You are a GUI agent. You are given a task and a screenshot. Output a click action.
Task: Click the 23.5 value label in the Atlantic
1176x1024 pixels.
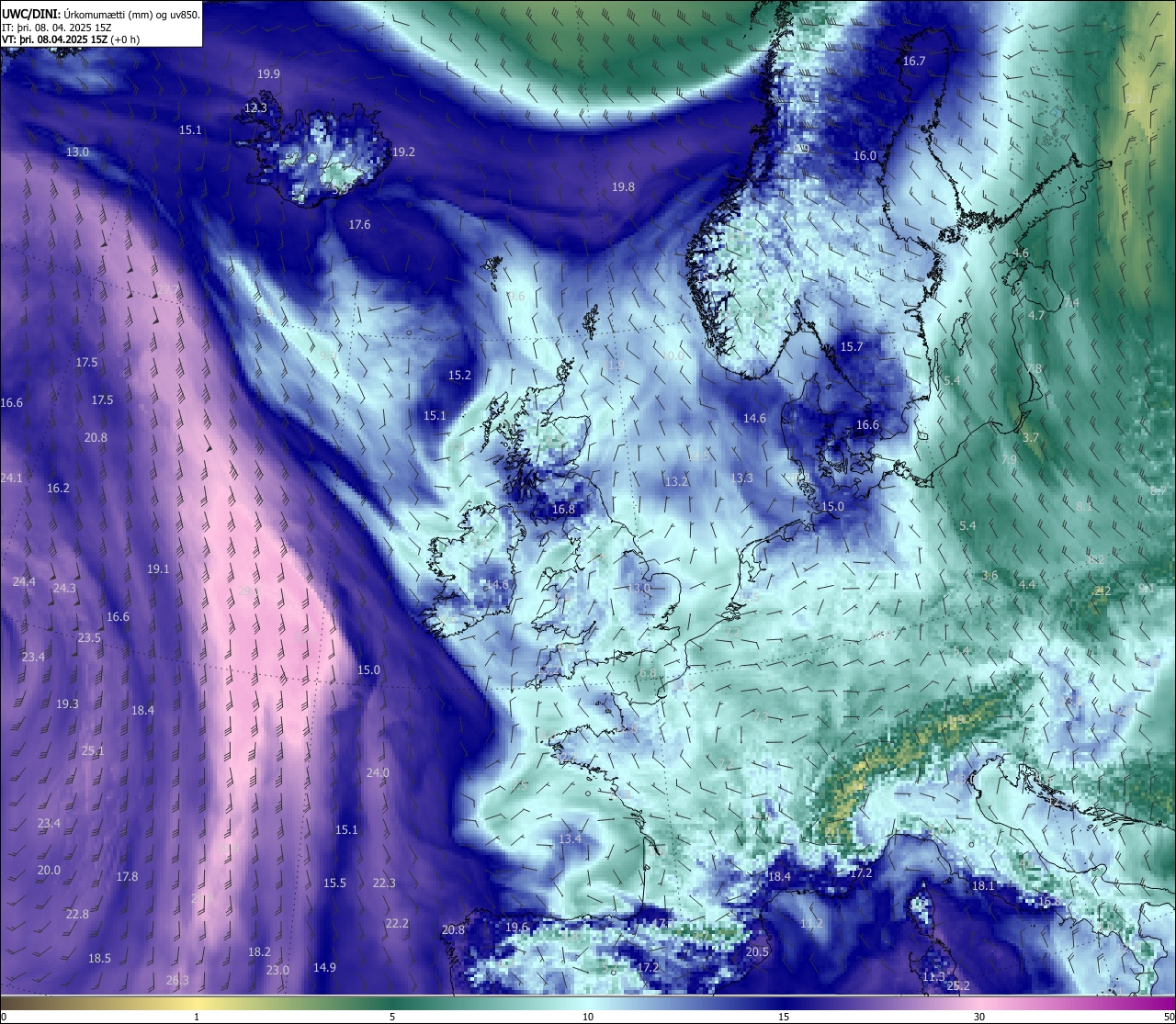pos(89,638)
